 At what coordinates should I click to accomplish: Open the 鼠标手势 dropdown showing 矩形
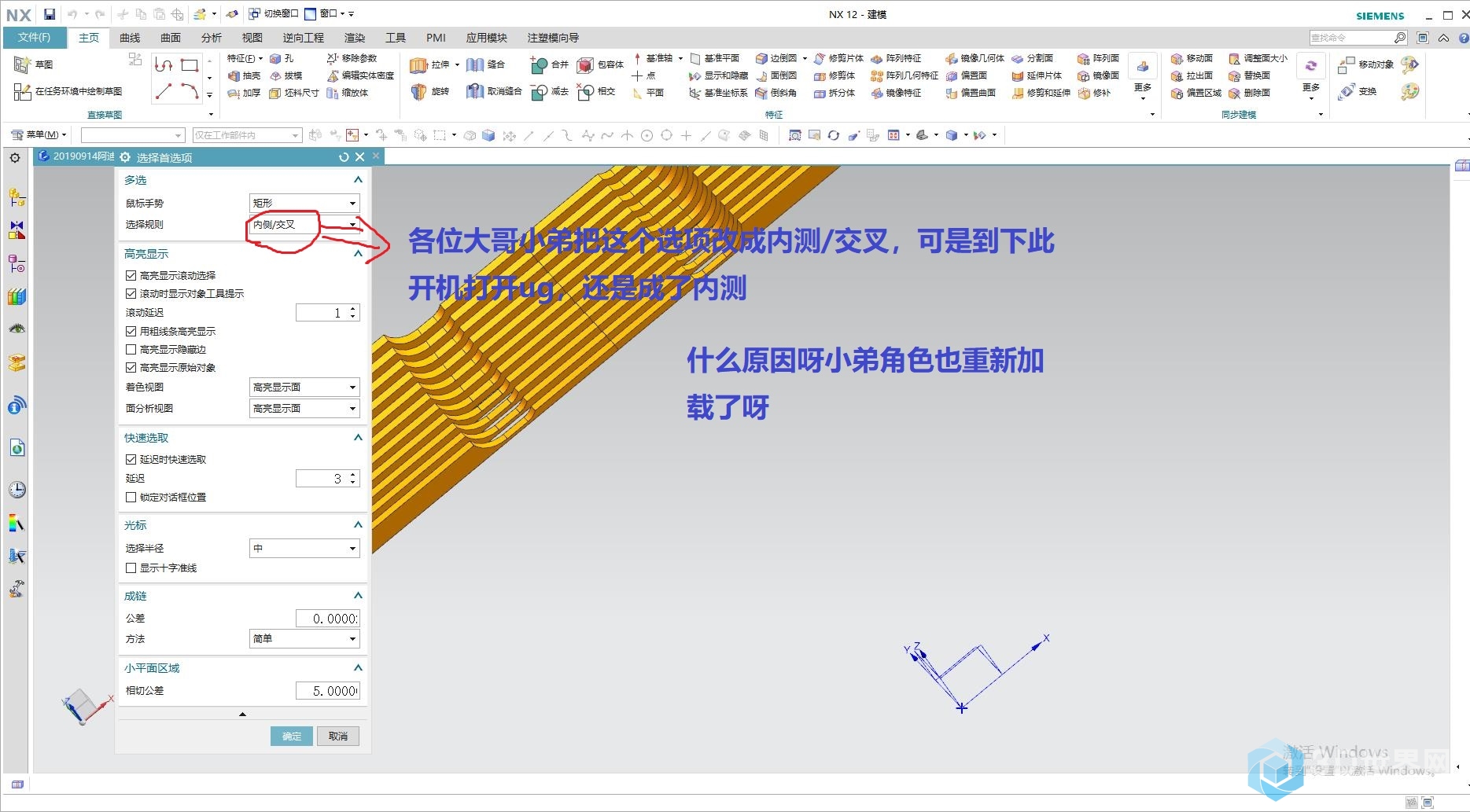(304, 203)
